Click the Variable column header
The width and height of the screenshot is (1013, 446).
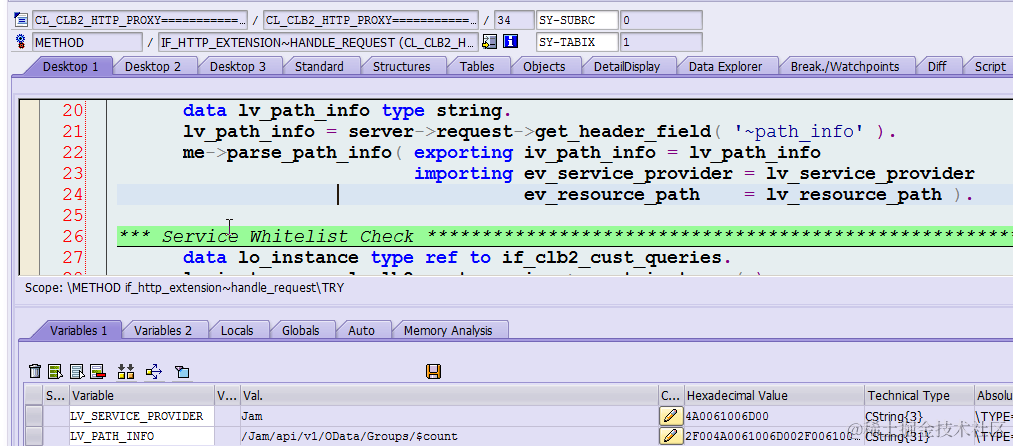142,396
